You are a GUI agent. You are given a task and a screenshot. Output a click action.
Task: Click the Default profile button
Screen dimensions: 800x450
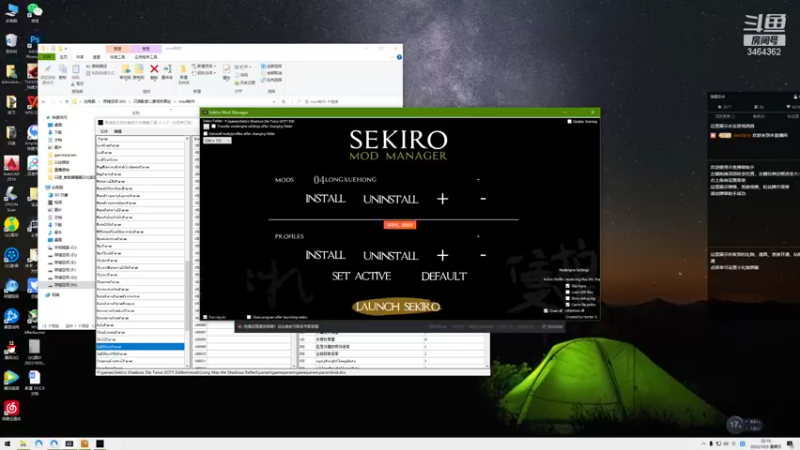(443, 276)
